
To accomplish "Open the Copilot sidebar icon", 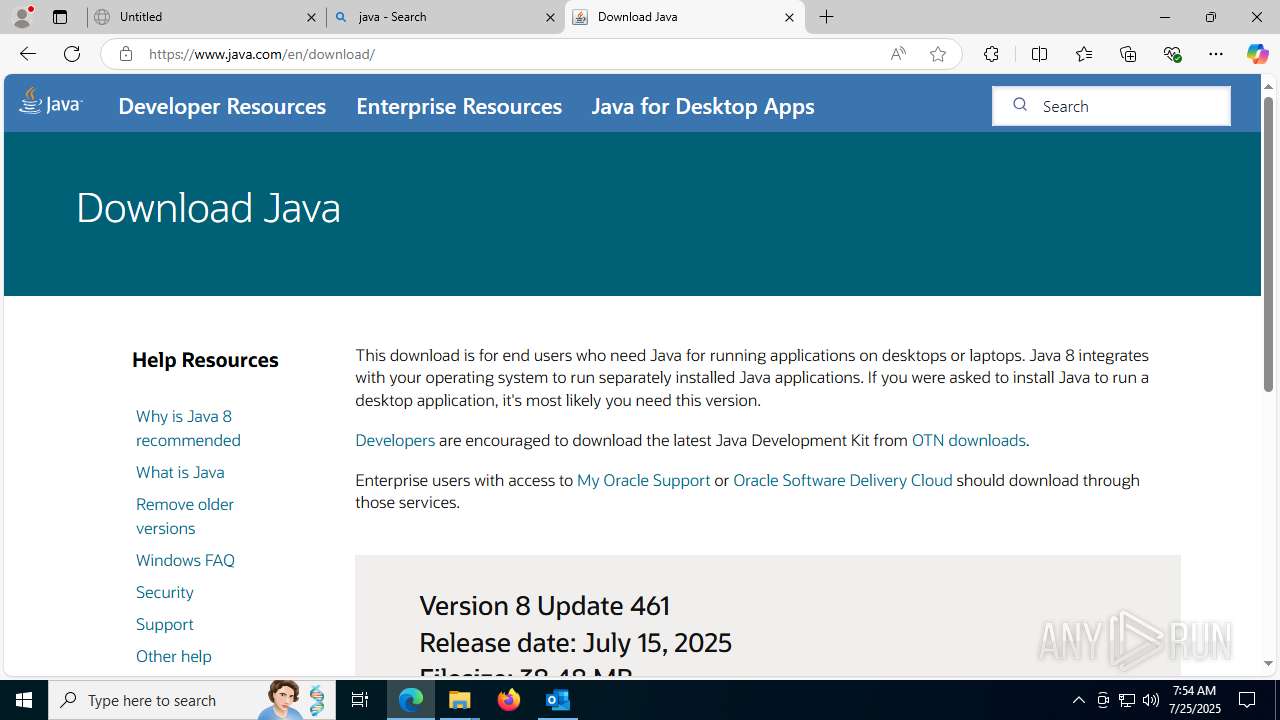I will (x=1257, y=54).
